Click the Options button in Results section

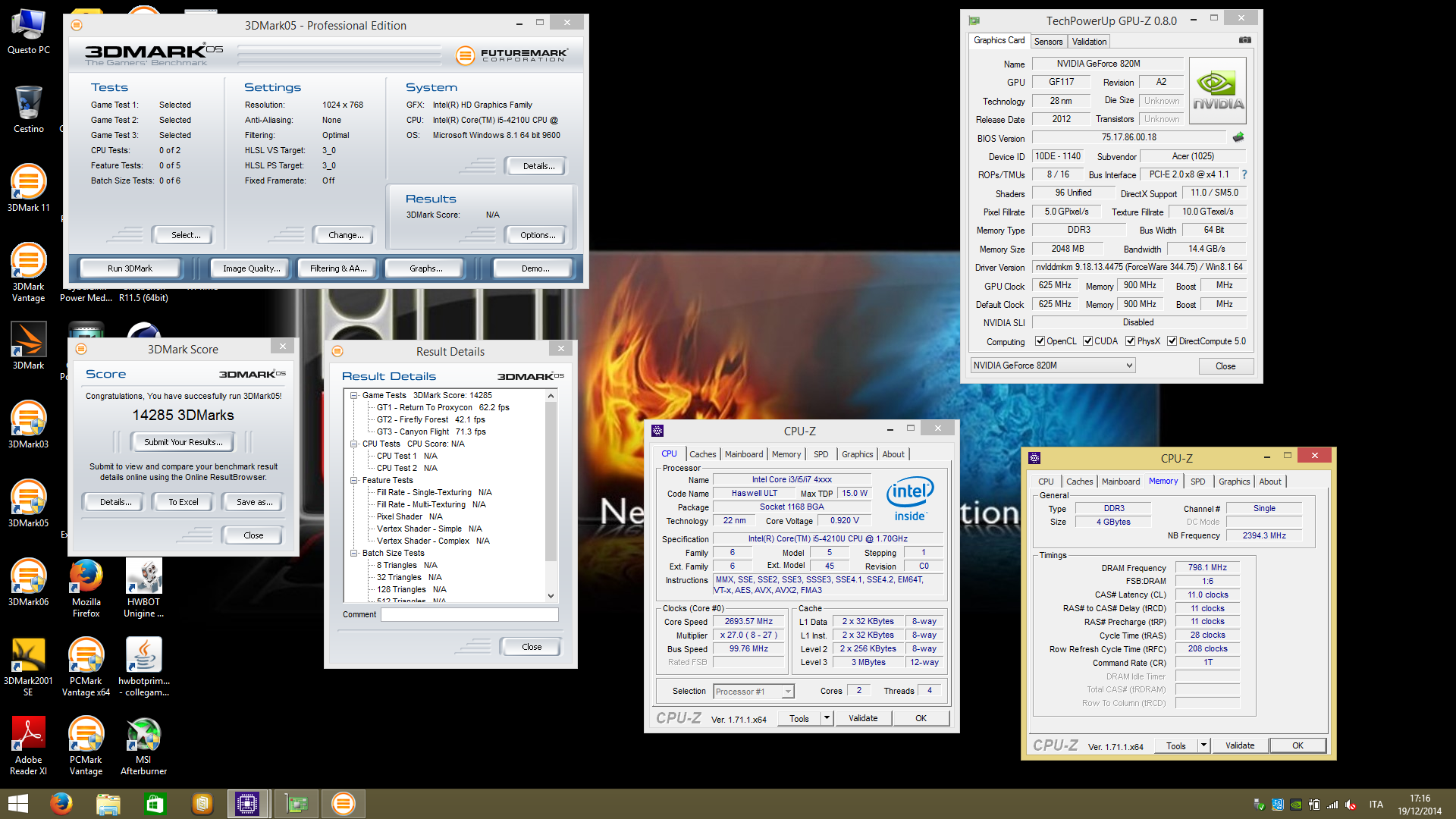pos(537,235)
